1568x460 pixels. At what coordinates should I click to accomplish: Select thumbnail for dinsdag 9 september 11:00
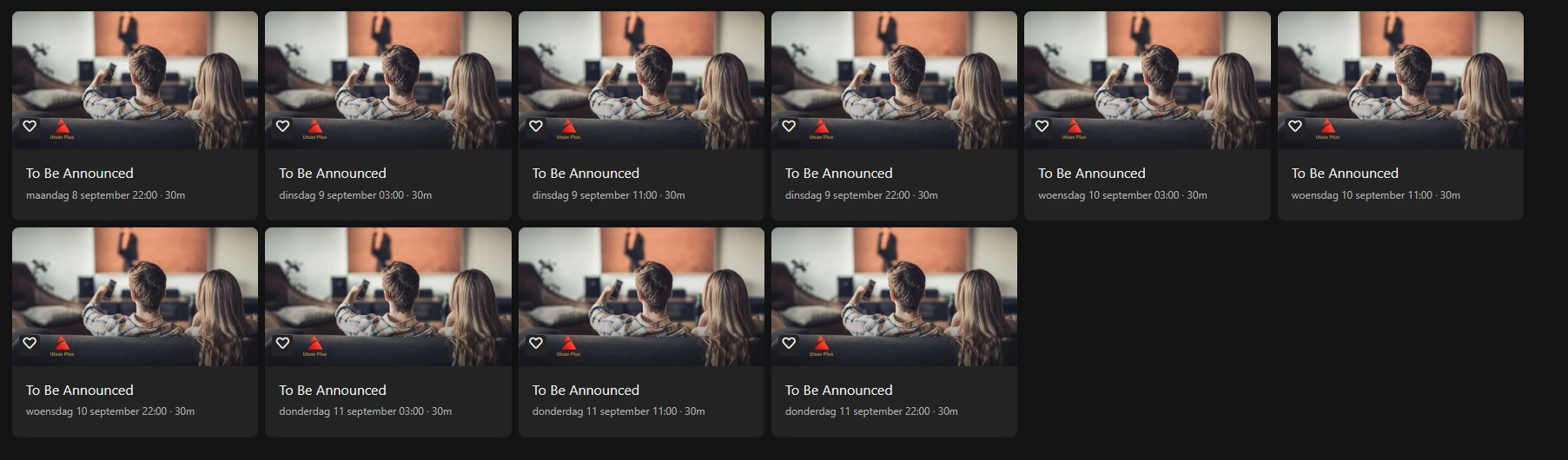click(641, 80)
